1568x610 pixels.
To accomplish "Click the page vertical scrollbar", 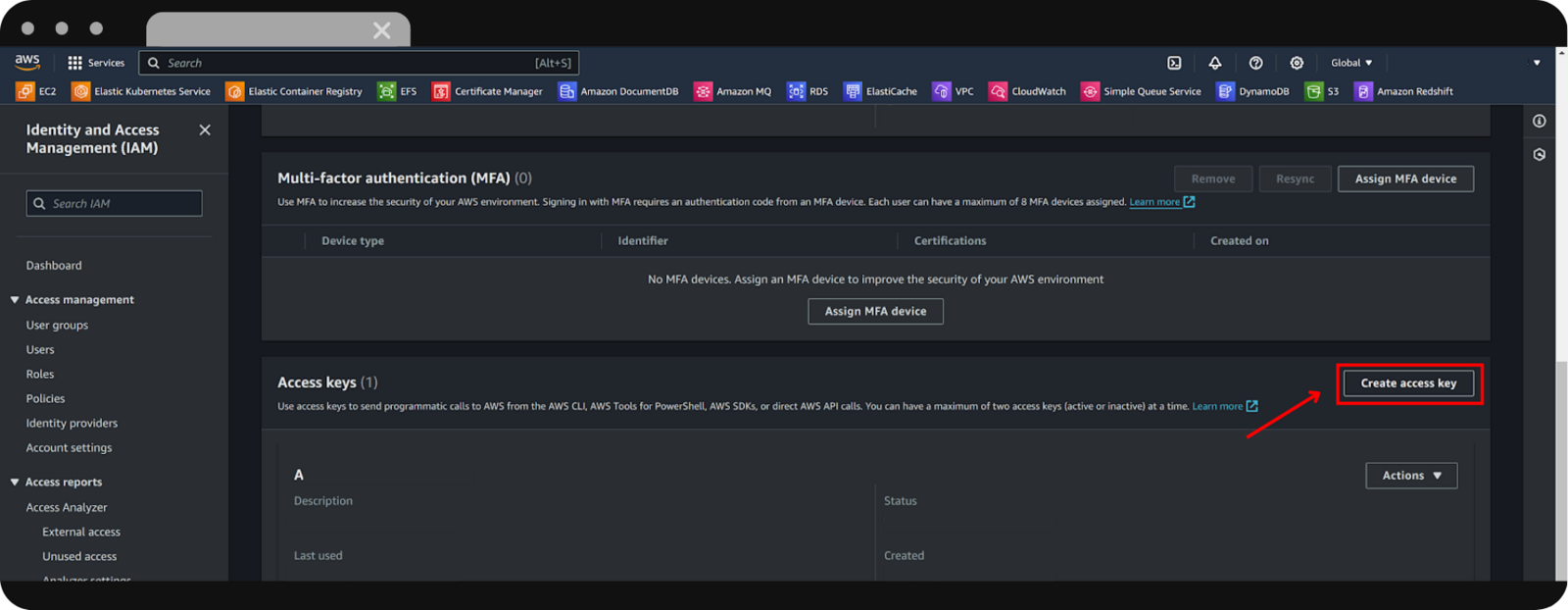I will pos(1560,471).
